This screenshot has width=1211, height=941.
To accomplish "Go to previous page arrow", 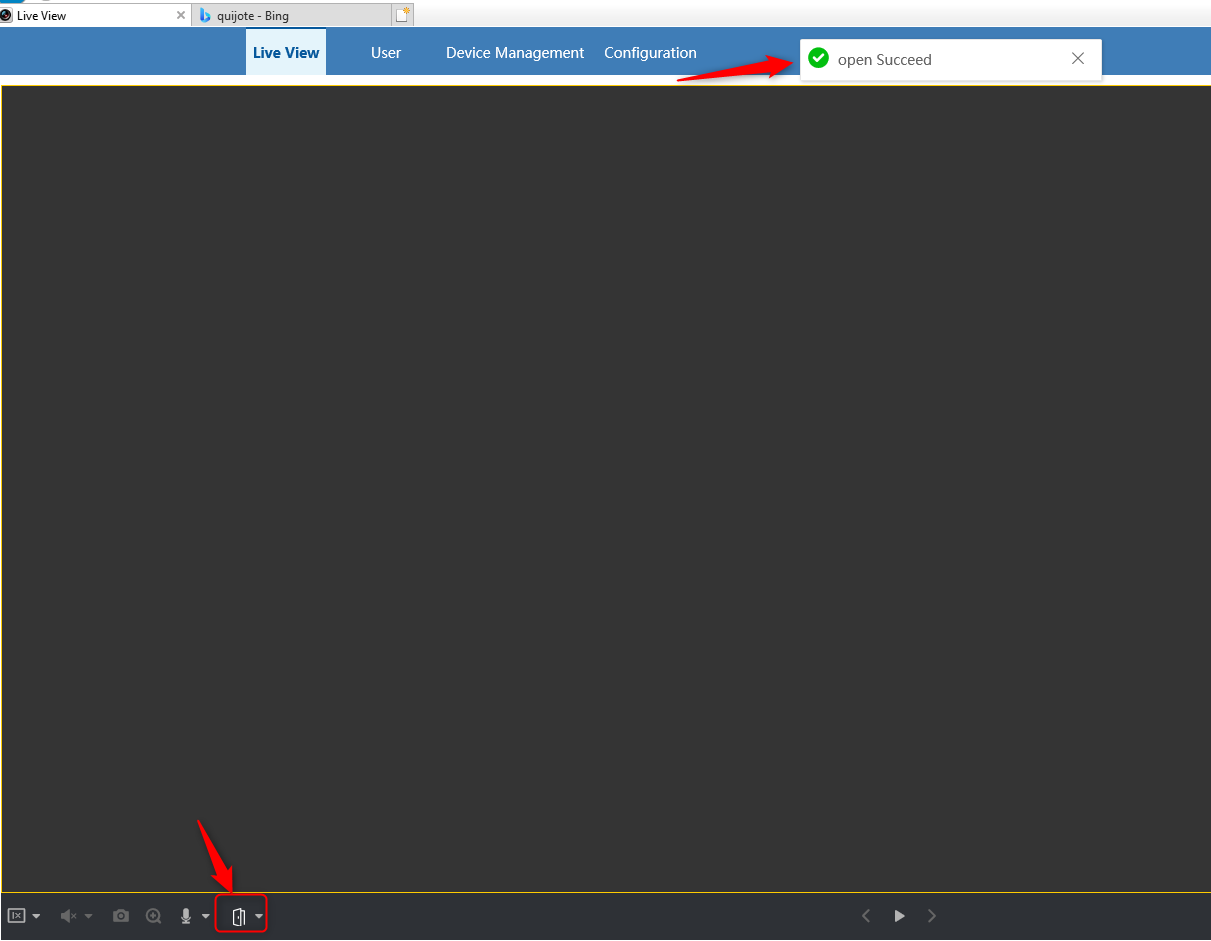I will pyautogui.click(x=866, y=916).
